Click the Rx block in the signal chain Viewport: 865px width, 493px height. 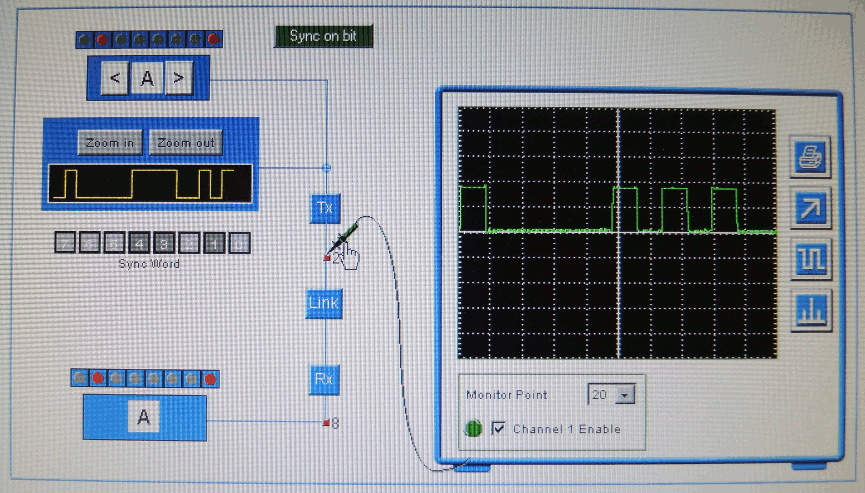pyautogui.click(x=323, y=379)
